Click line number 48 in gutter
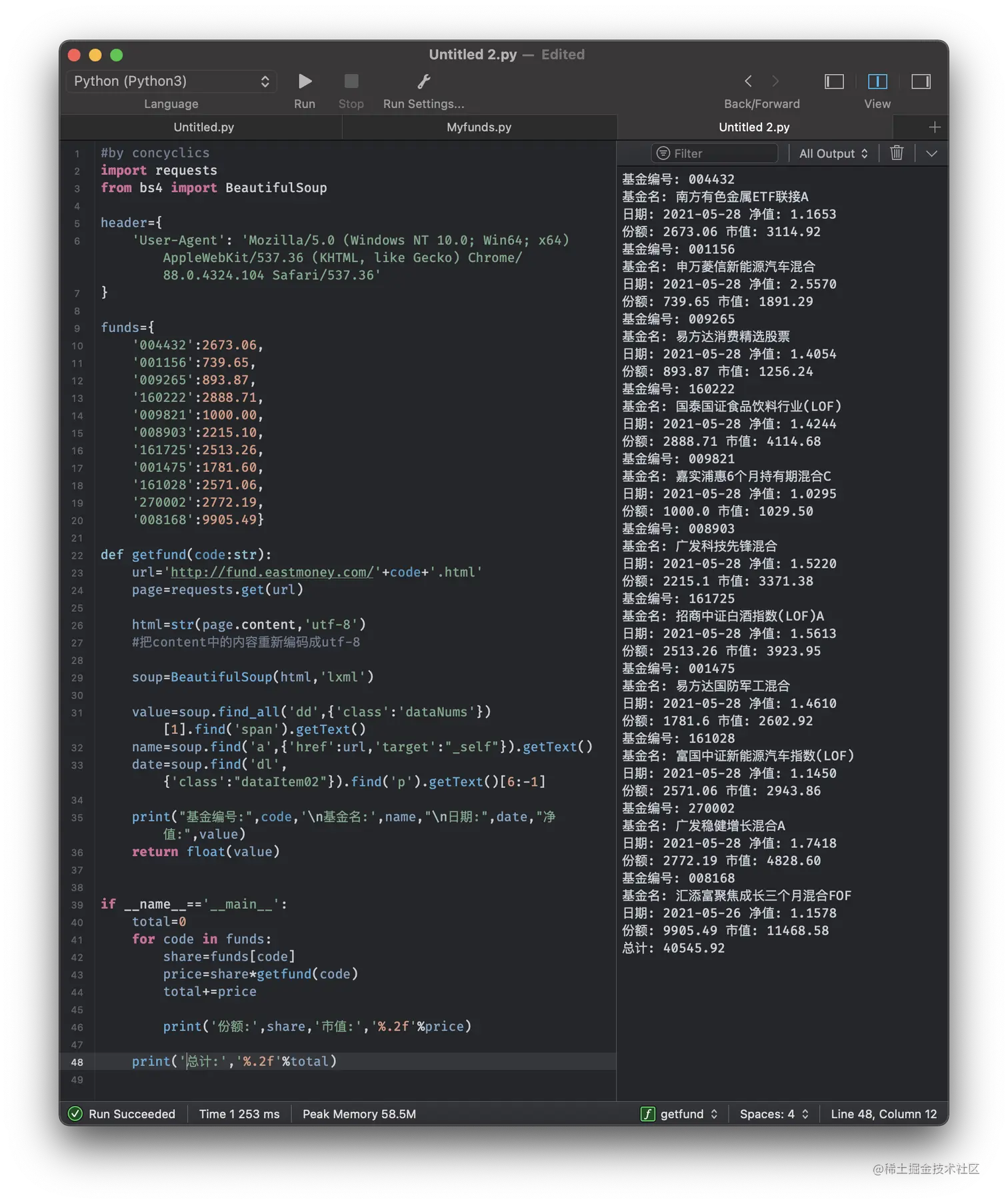Viewport: 1008px width, 1204px height. pyautogui.click(x=77, y=1063)
